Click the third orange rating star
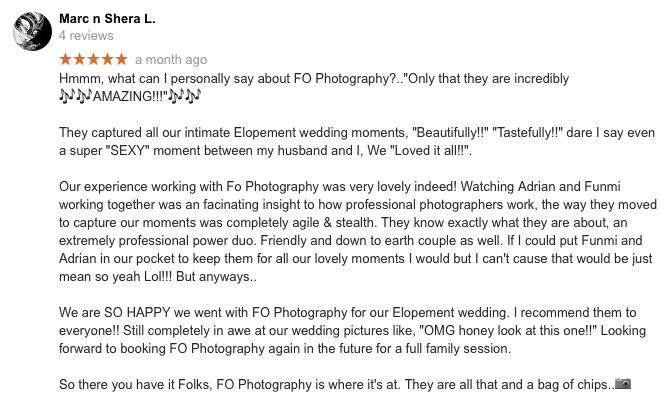The height and width of the screenshot is (412, 670). pyautogui.click(x=93, y=60)
